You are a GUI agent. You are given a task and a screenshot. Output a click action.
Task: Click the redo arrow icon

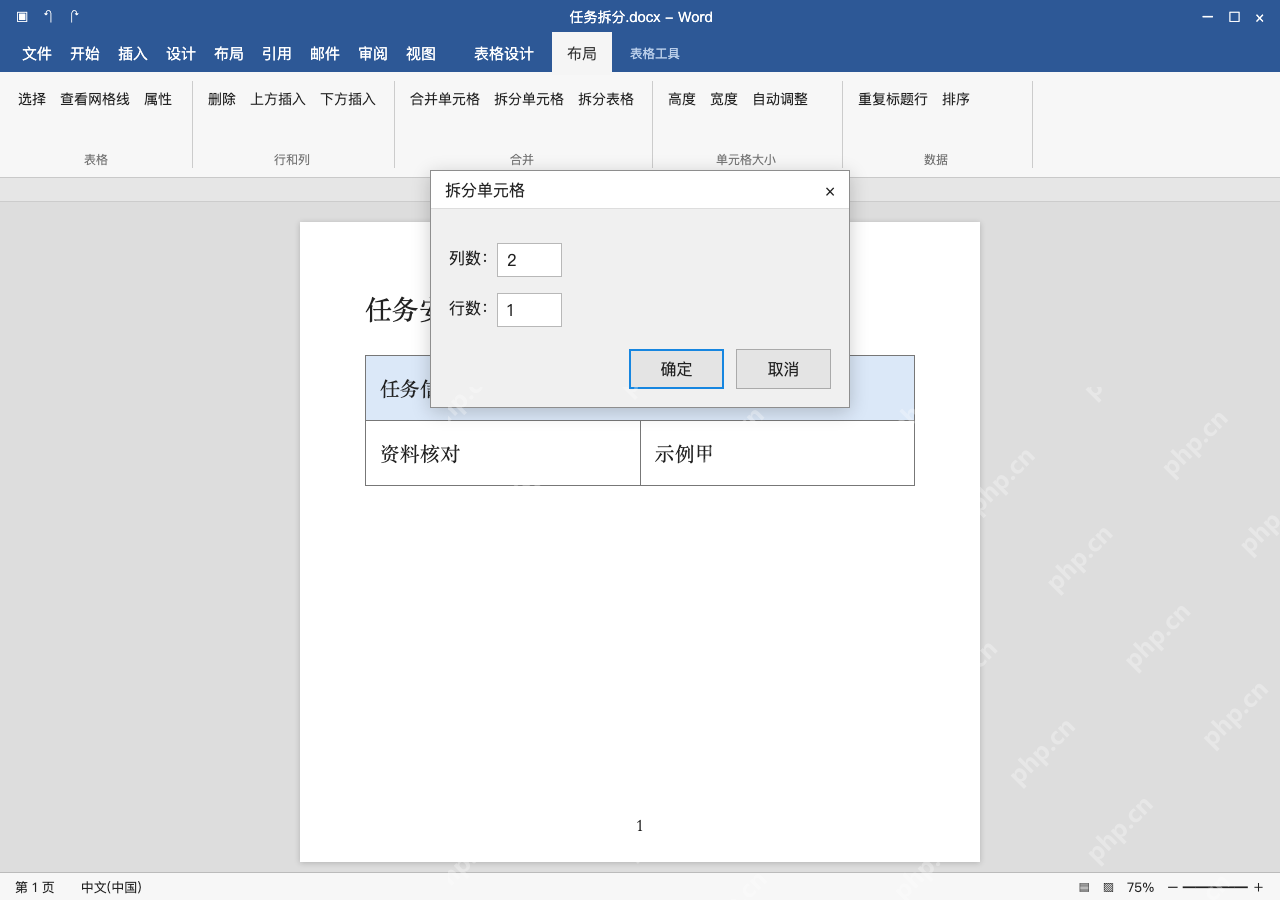74,16
